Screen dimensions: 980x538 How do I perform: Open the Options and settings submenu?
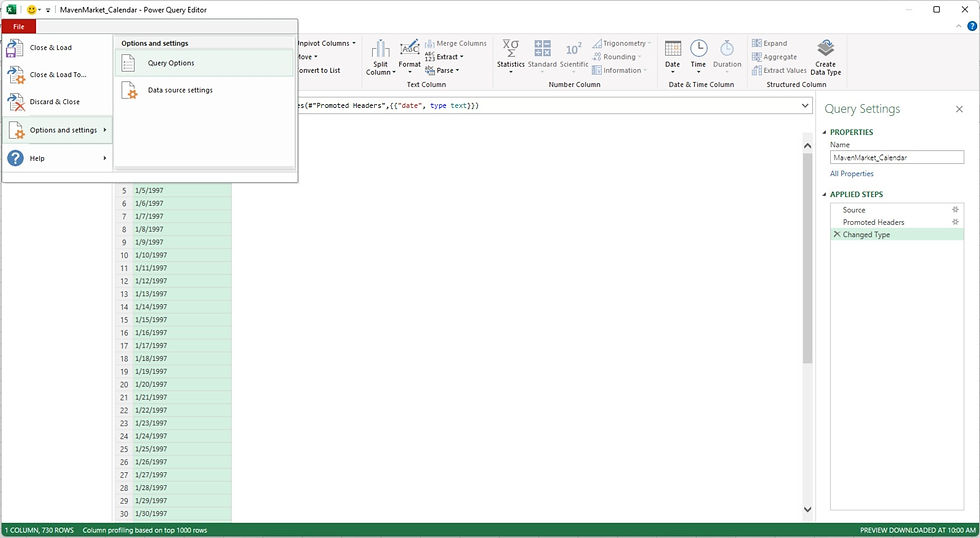tap(58, 130)
